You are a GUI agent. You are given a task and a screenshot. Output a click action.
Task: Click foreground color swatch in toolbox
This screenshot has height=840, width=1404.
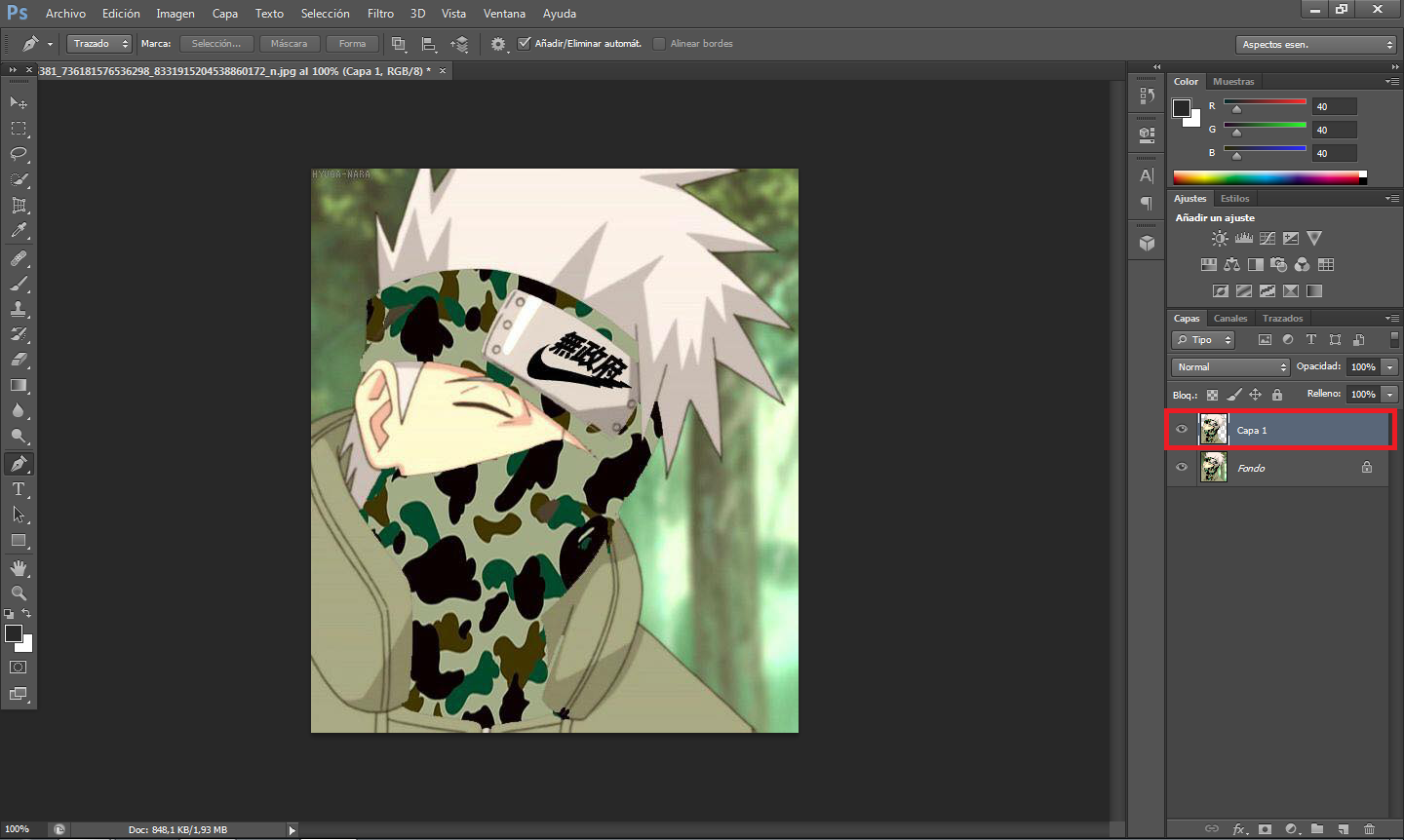pos(14,633)
